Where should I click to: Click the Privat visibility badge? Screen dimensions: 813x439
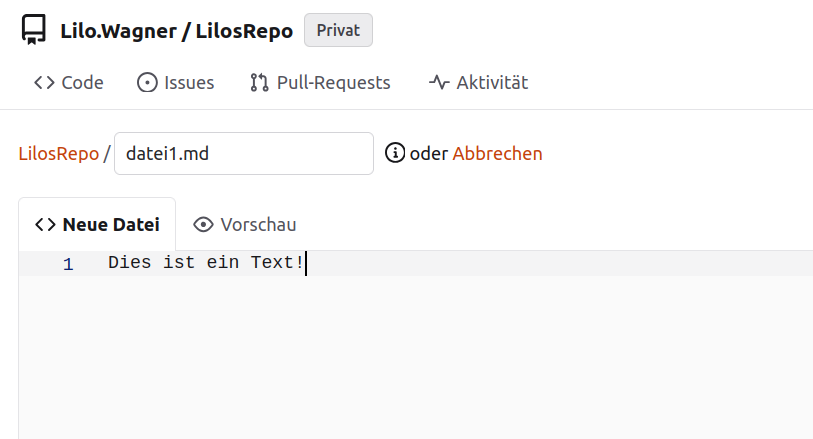338,30
